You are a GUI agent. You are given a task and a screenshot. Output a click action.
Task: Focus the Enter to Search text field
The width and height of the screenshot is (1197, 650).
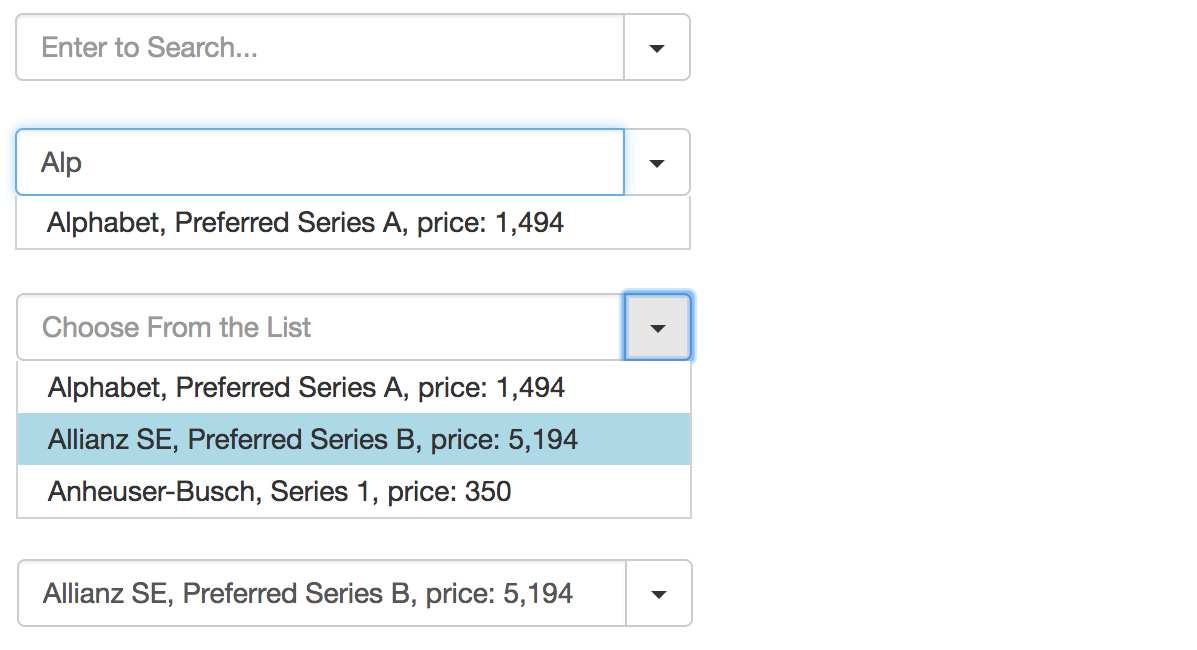(320, 47)
